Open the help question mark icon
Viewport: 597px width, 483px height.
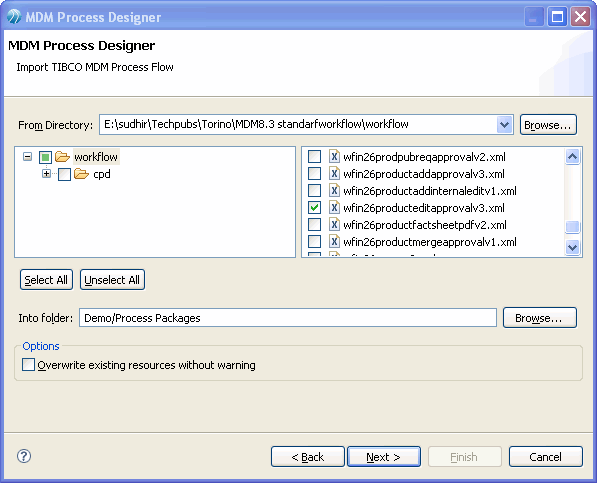pyautogui.click(x=24, y=456)
